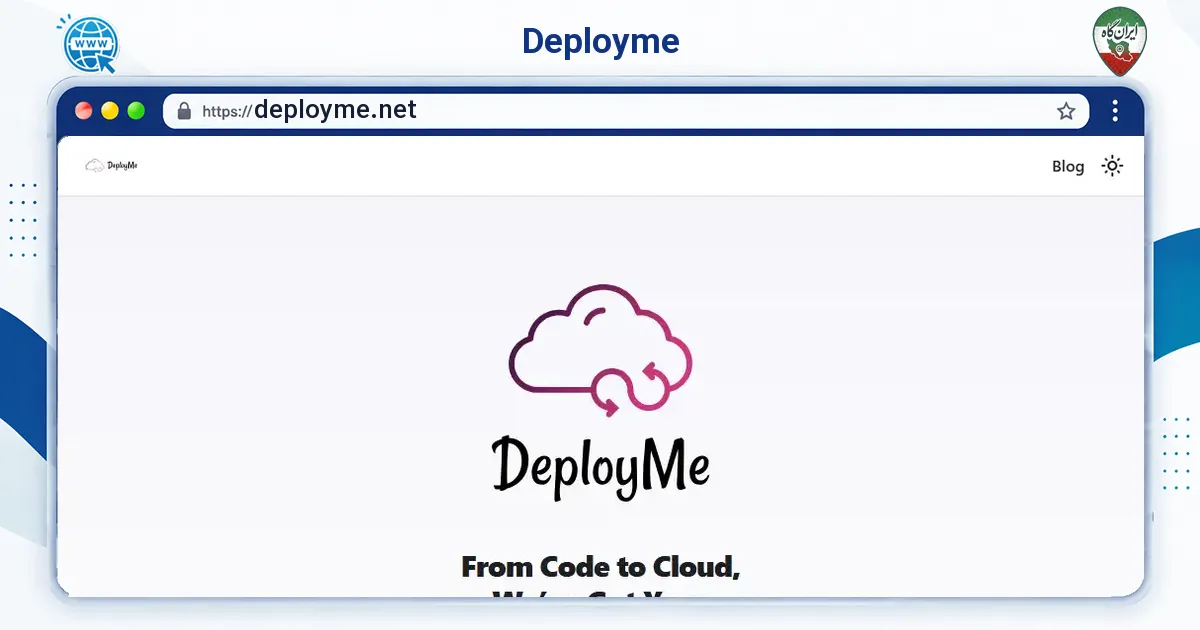Toggle the light/dark theme sun icon
The width and height of the screenshot is (1200, 630).
click(1112, 166)
